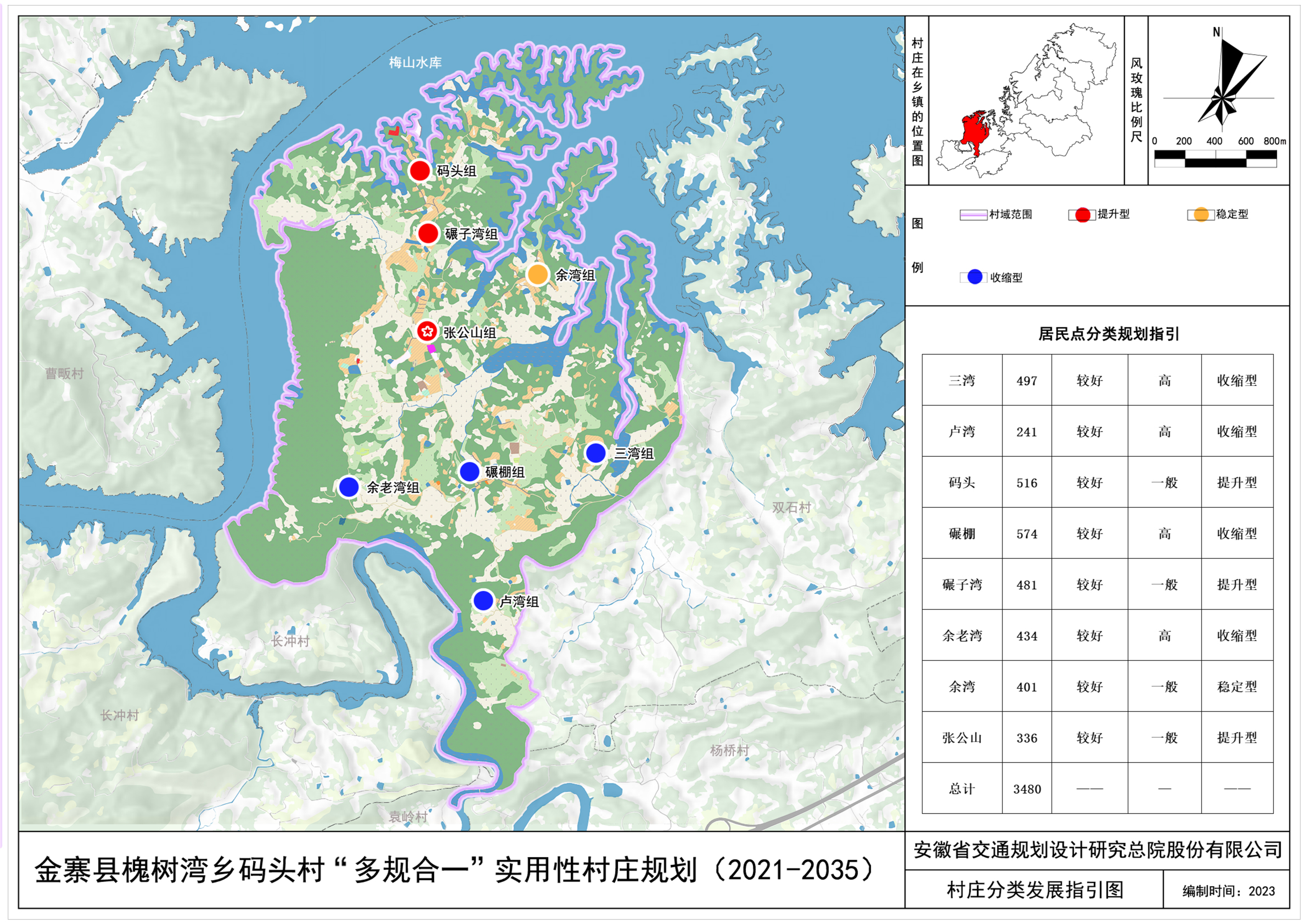
Task: Click the 碾子湾组 text label on map
Action: (x=471, y=234)
